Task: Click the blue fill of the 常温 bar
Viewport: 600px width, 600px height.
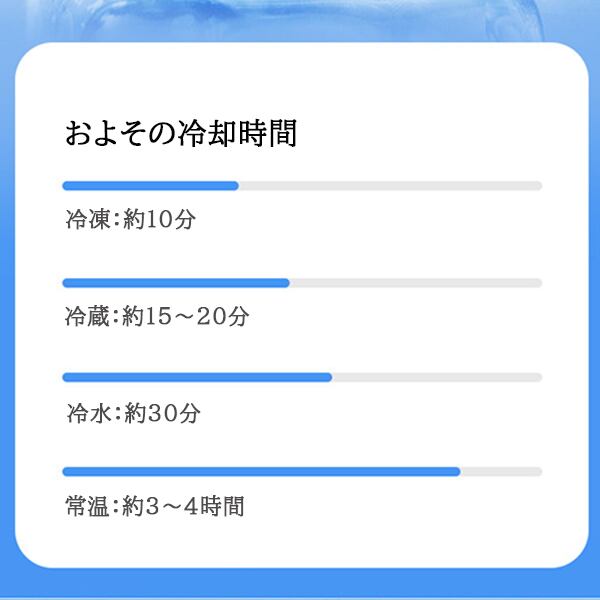Action: tap(260, 471)
